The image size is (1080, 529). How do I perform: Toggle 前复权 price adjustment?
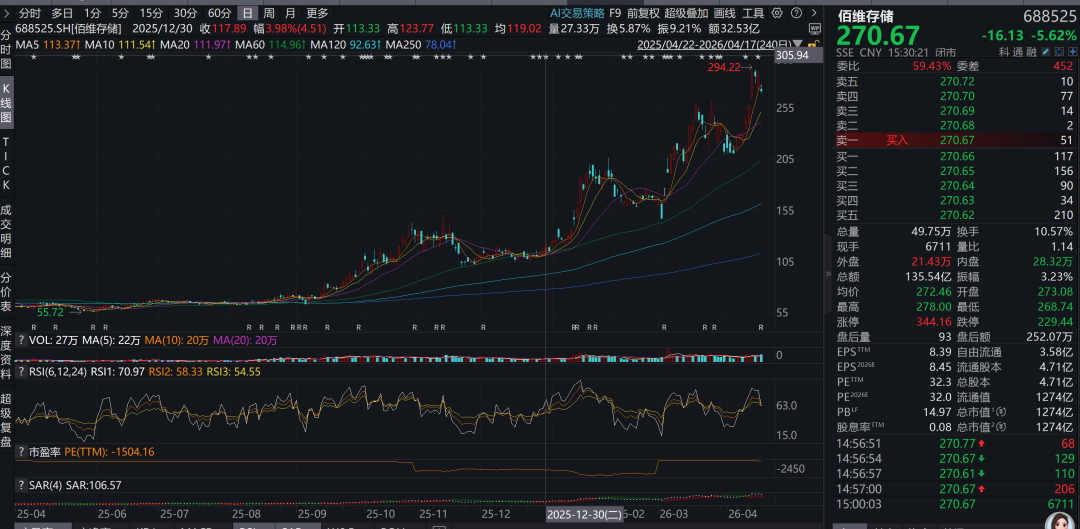click(642, 13)
